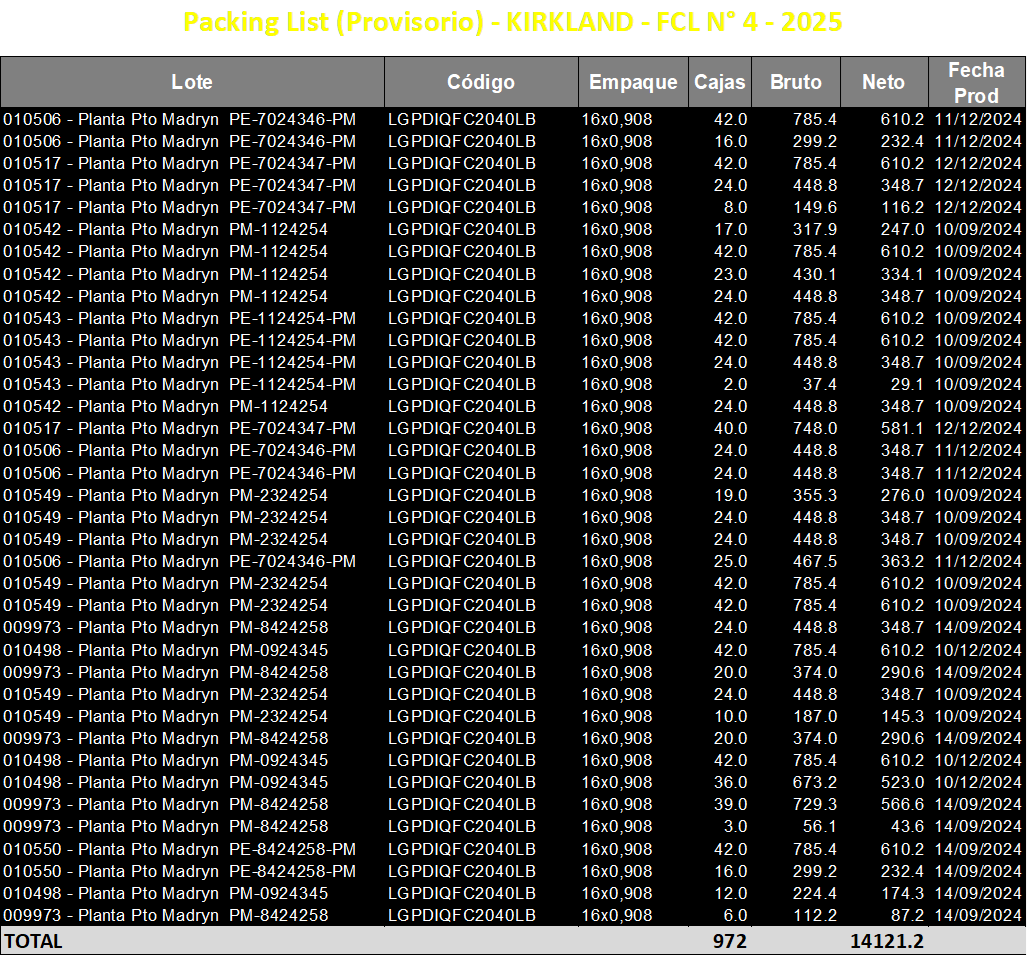Select total Cajas value 972
This screenshot has width=1027, height=956.
(729, 941)
